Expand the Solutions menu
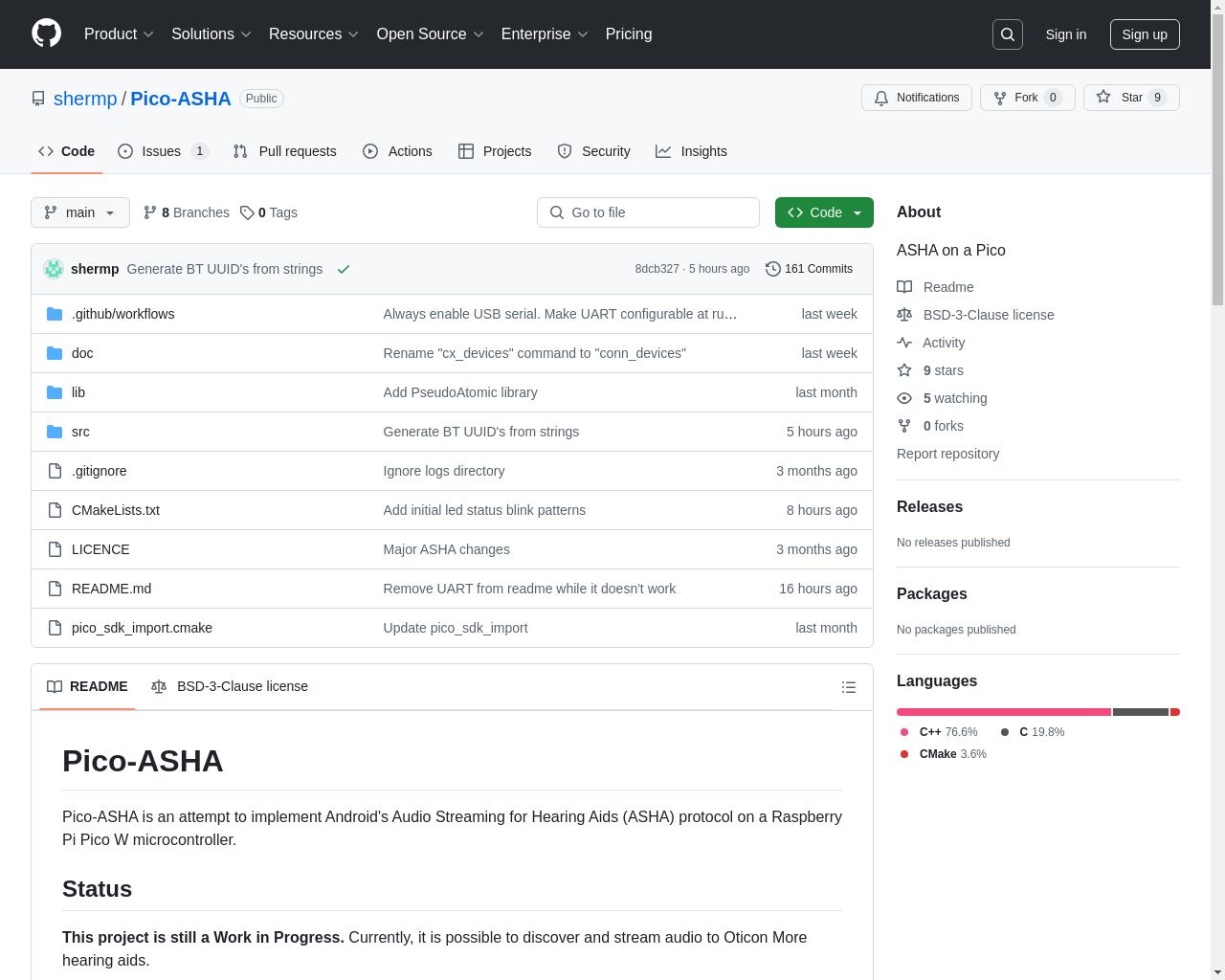This screenshot has height=980, width=1225. click(212, 34)
